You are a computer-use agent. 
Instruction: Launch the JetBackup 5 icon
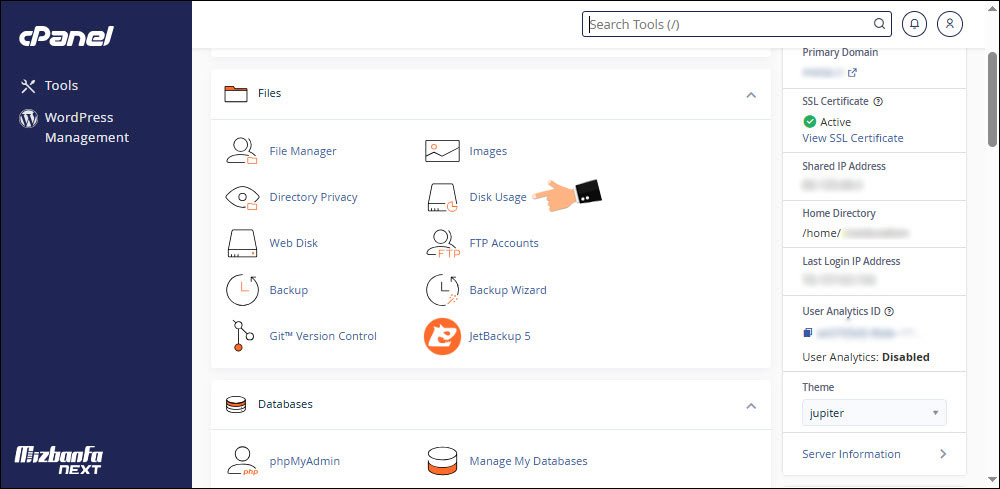point(442,336)
